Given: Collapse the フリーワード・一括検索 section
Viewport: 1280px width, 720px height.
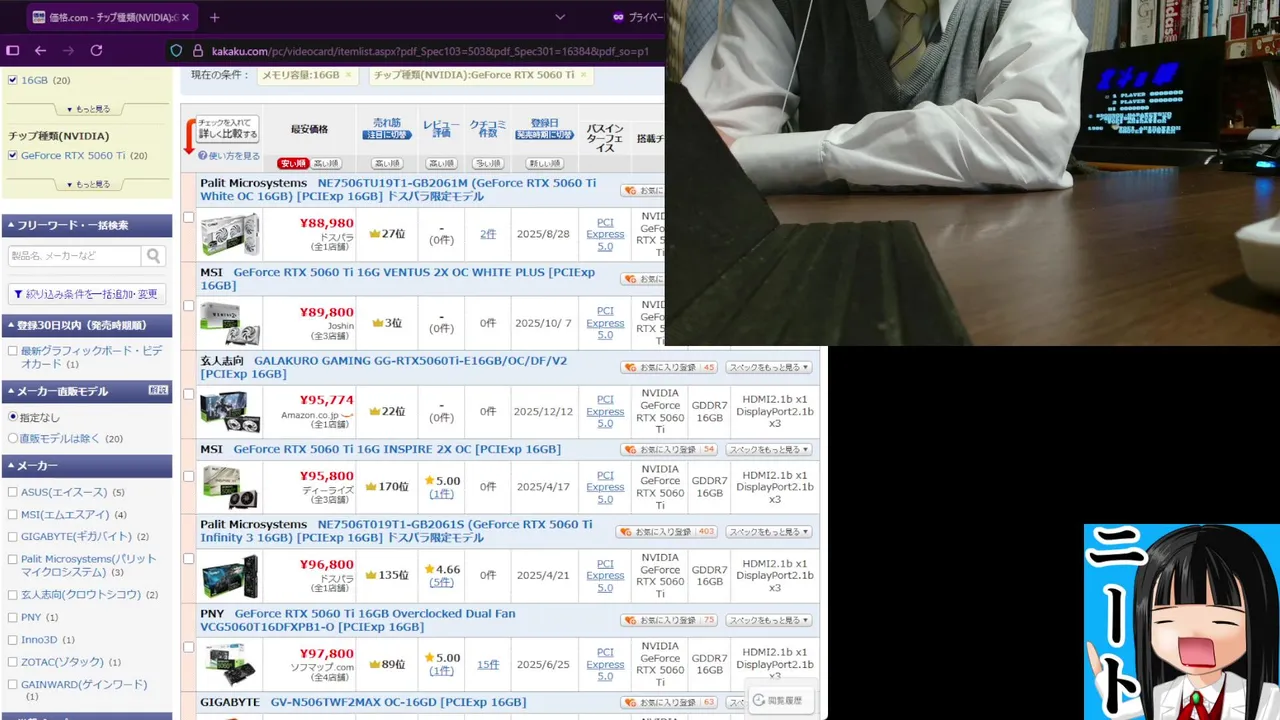Looking at the screenshot, I should pos(87,225).
